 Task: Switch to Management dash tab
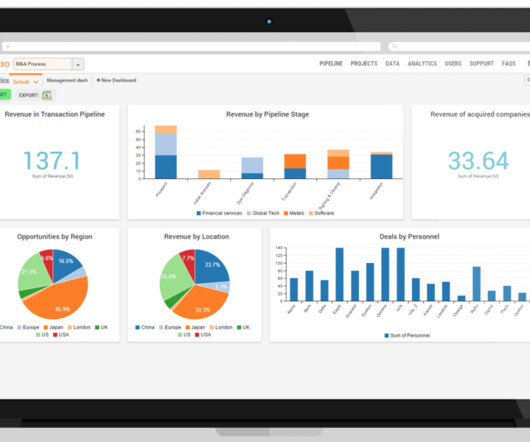[67, 80]
